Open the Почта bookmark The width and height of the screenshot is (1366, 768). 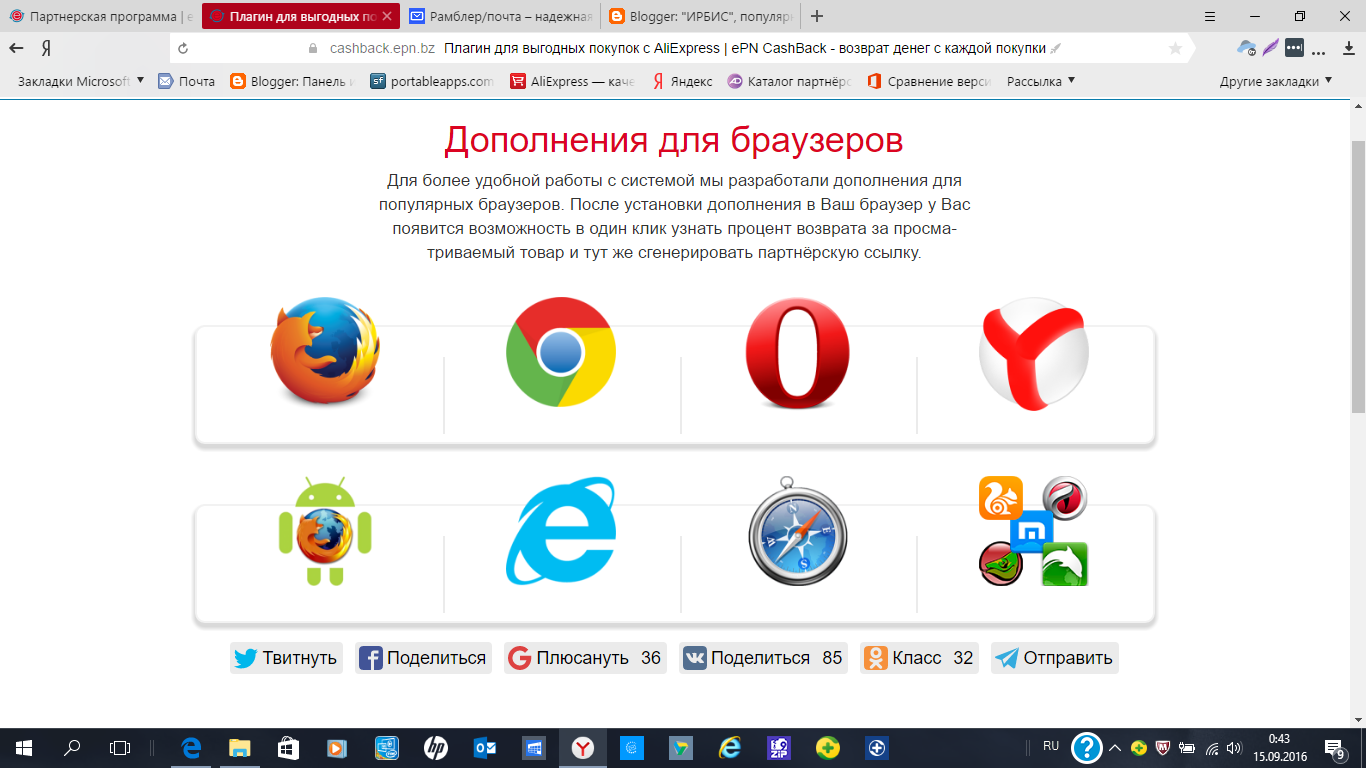point(187,82)
